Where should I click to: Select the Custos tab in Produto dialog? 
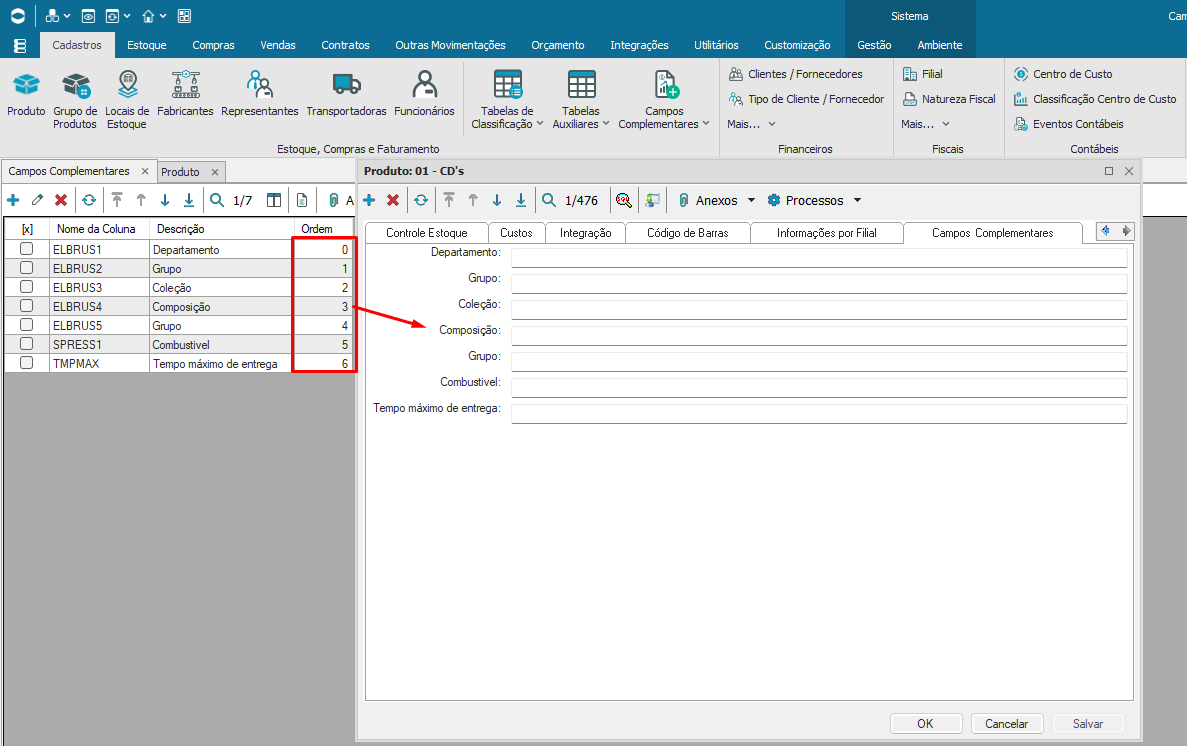pos(516,233)
